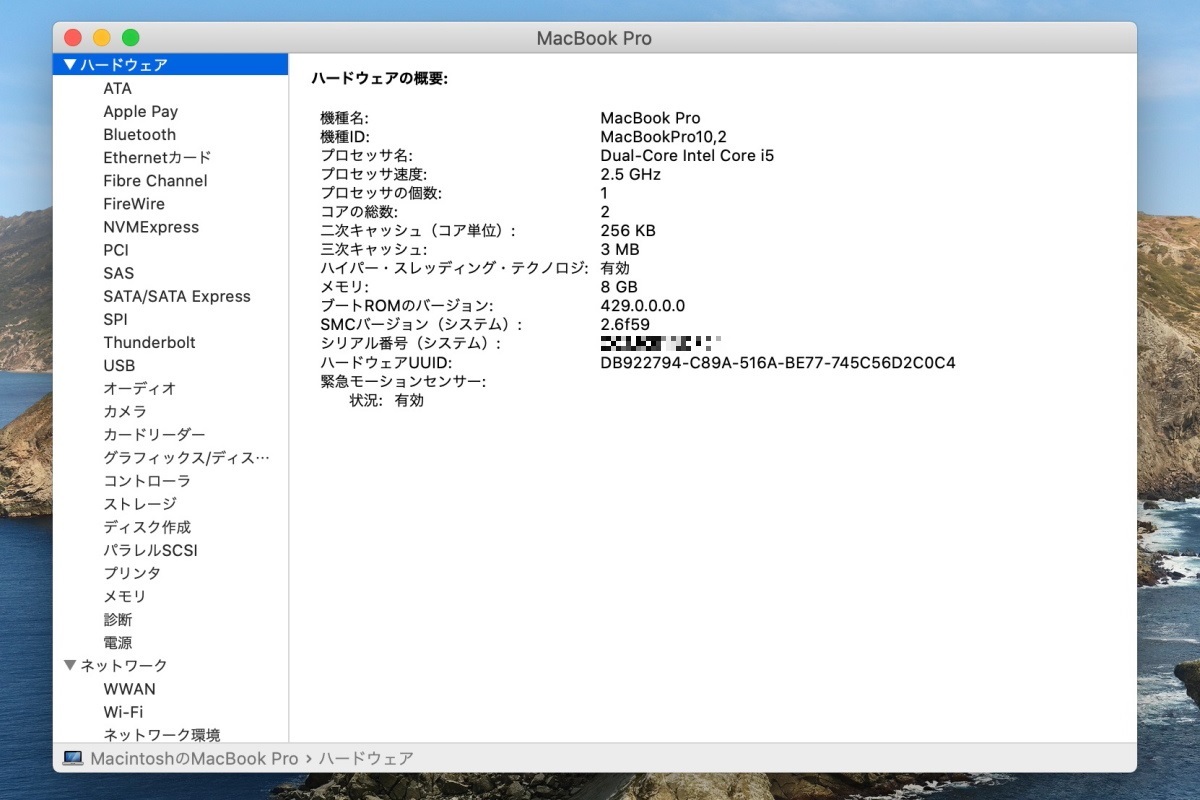This screenshot has width=1200, height=800.
Task: Select SAS in the sidebar
Action: pos(118,273)
